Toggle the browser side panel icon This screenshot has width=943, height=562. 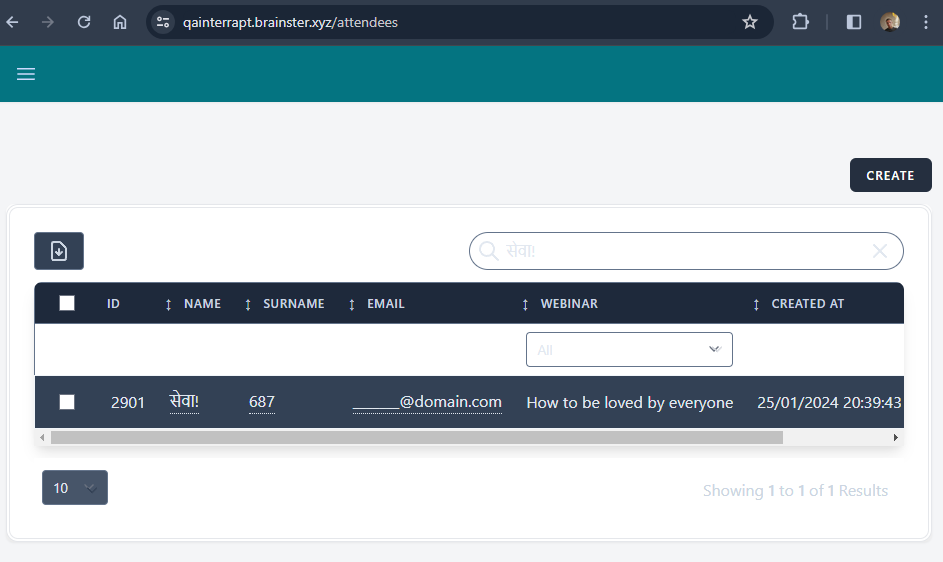[x=854, y=22]
